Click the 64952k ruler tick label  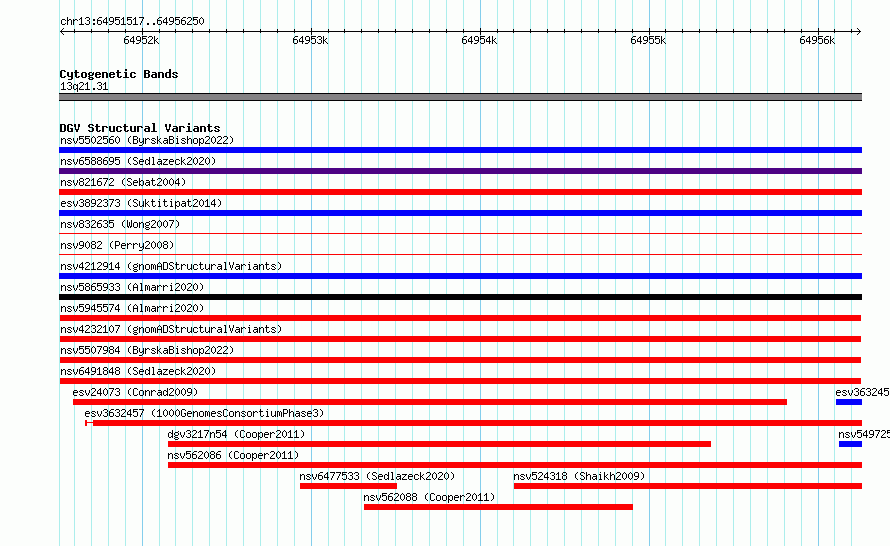click(141, 40)
